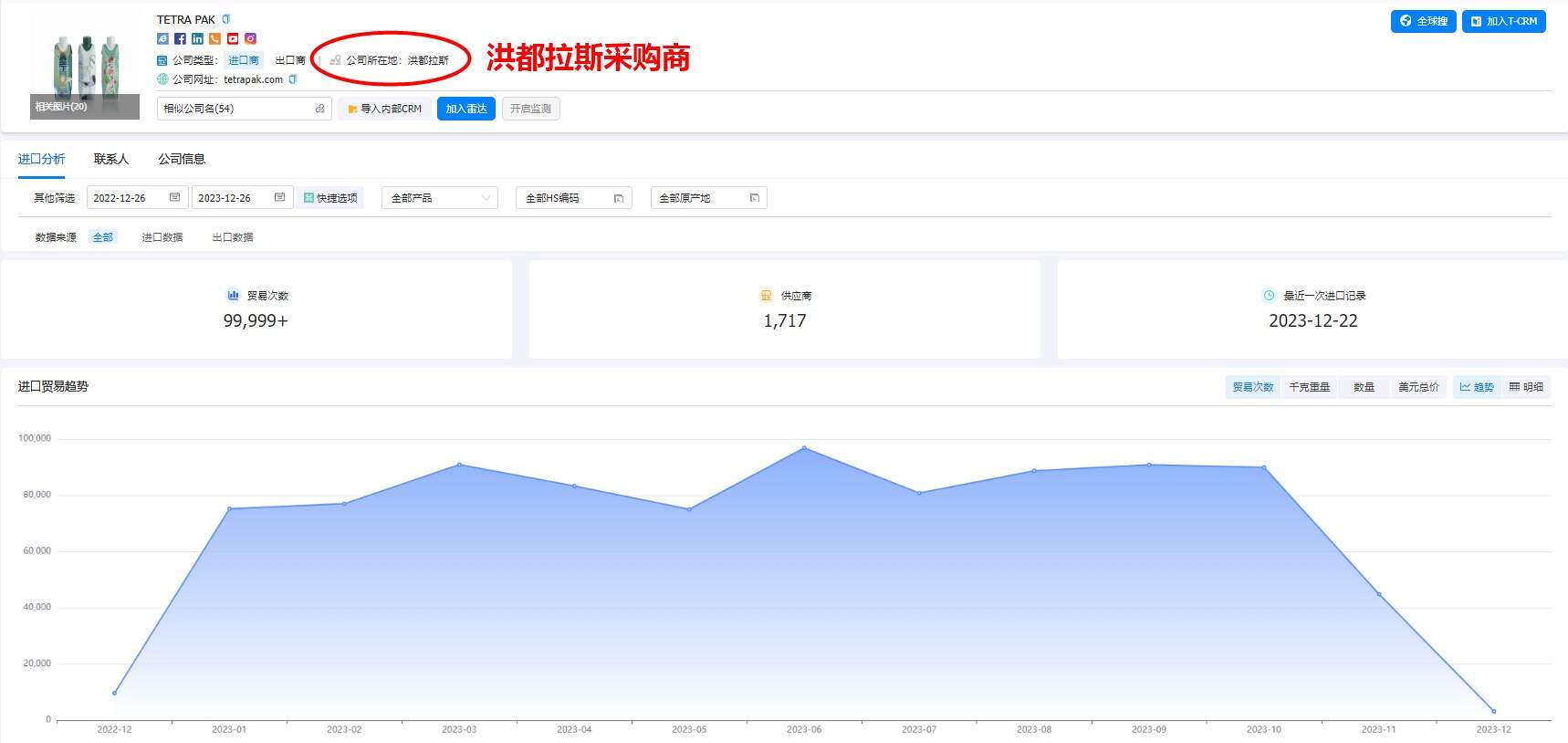This screenshot has height=743, width=1568.
Task: Click the 2023-01 chart data point
Action: tap(229, 508)
